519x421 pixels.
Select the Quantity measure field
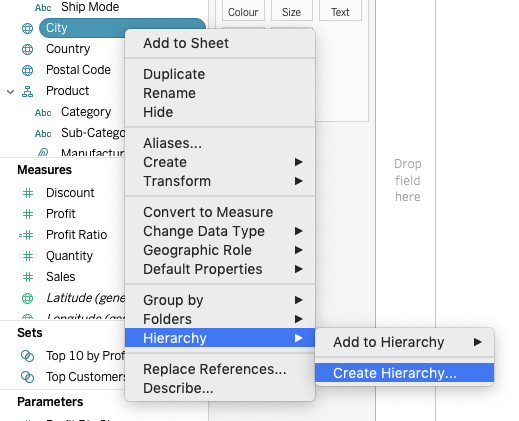(x=69, y=256)
